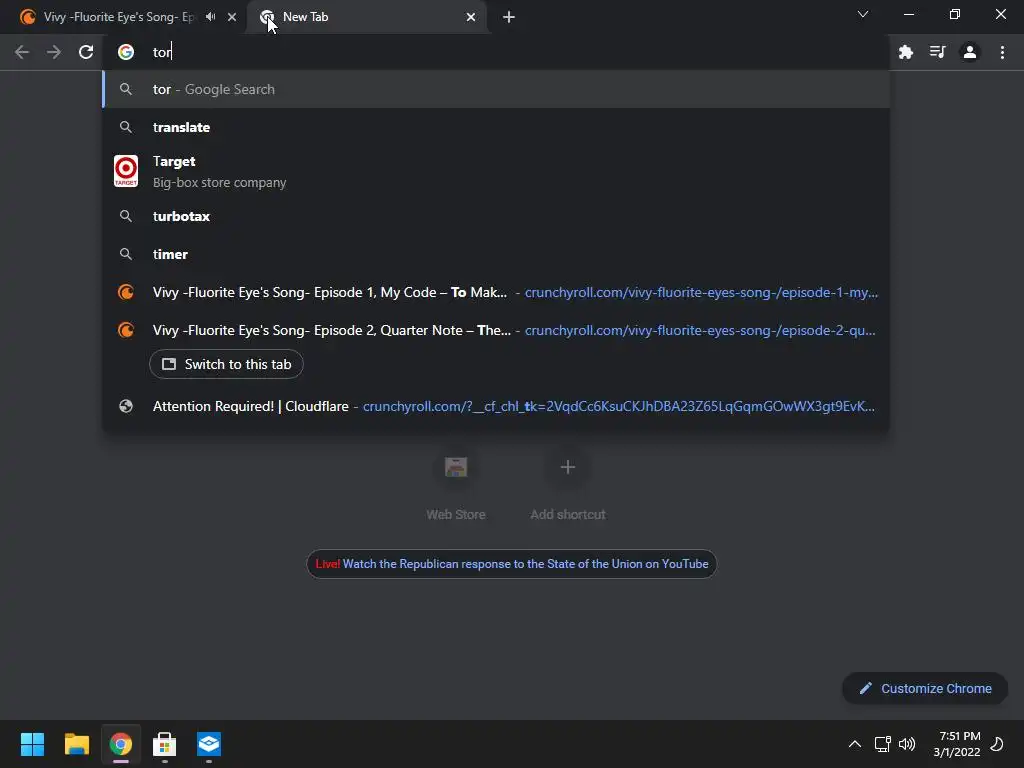Open Microsoft Store from taskbar
The height and width of the screenshot is (768, 1024).
165,744
